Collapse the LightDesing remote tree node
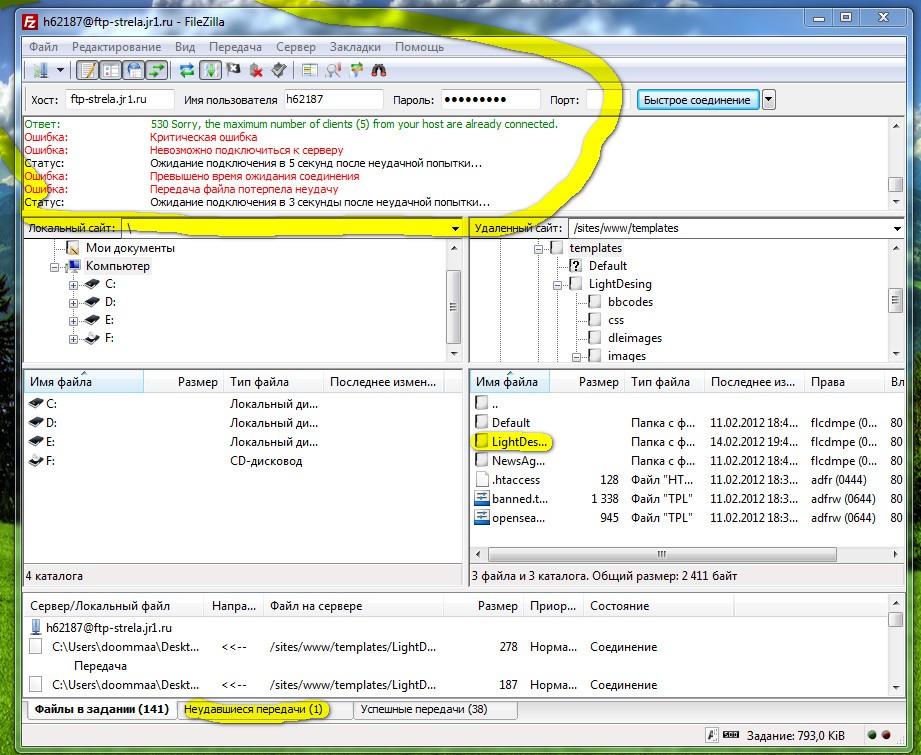 click(557, 286)
